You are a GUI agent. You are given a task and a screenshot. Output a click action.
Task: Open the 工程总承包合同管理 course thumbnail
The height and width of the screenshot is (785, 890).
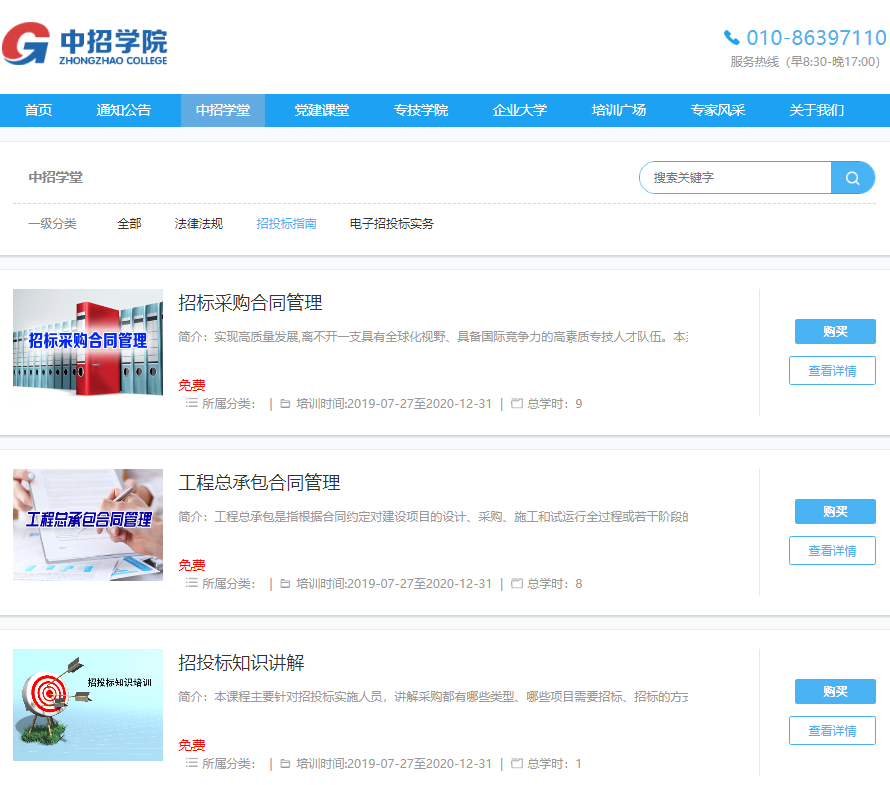pyautogui.click(x=88, y=524)
